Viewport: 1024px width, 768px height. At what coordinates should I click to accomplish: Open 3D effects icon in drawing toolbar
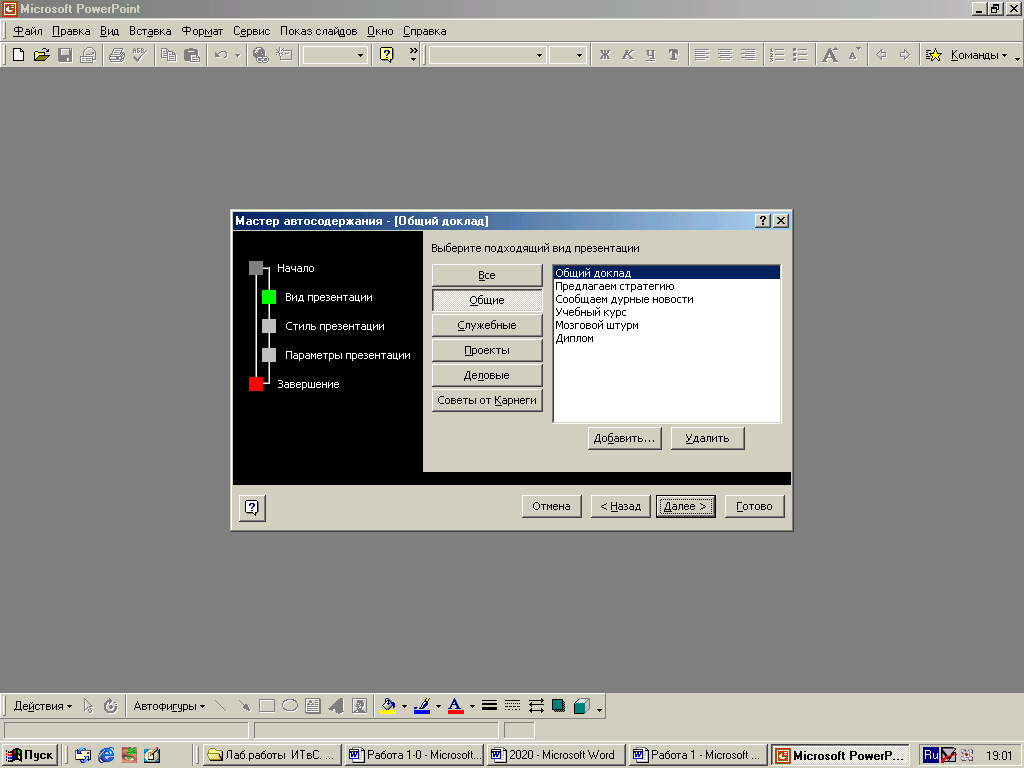581,706
